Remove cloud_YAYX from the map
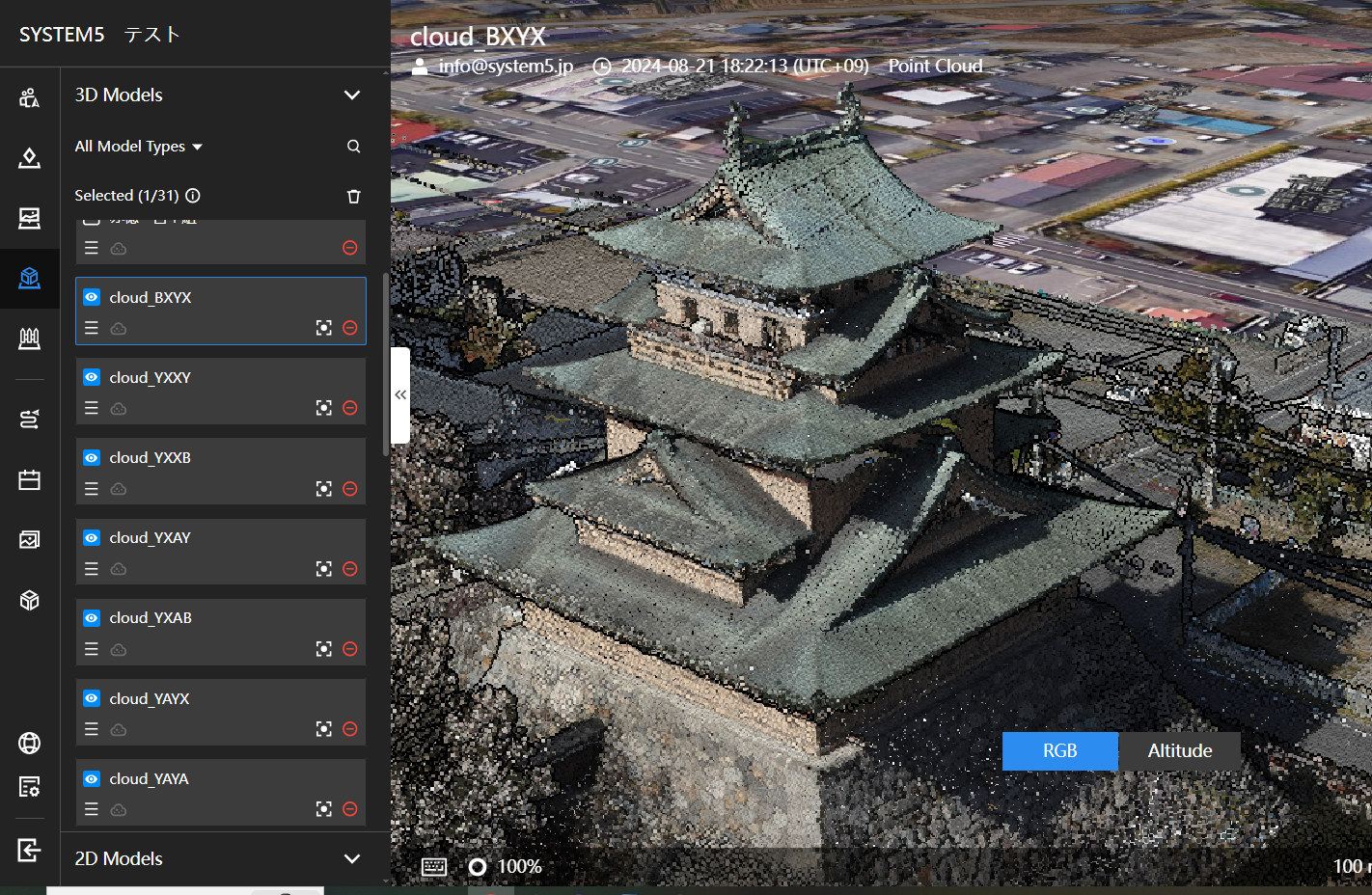1372x895 pixels. click(350, 729)
